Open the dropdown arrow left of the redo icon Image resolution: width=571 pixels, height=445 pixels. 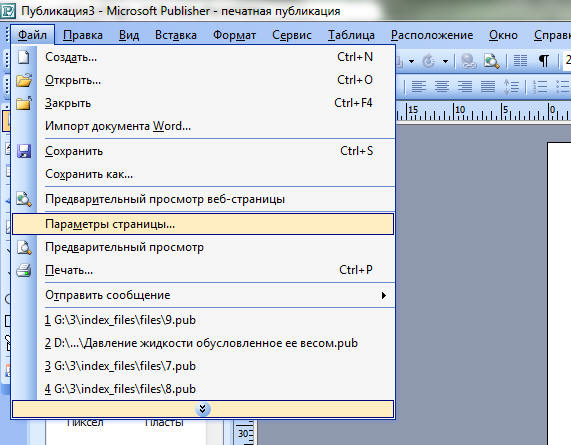click(411, 61)
